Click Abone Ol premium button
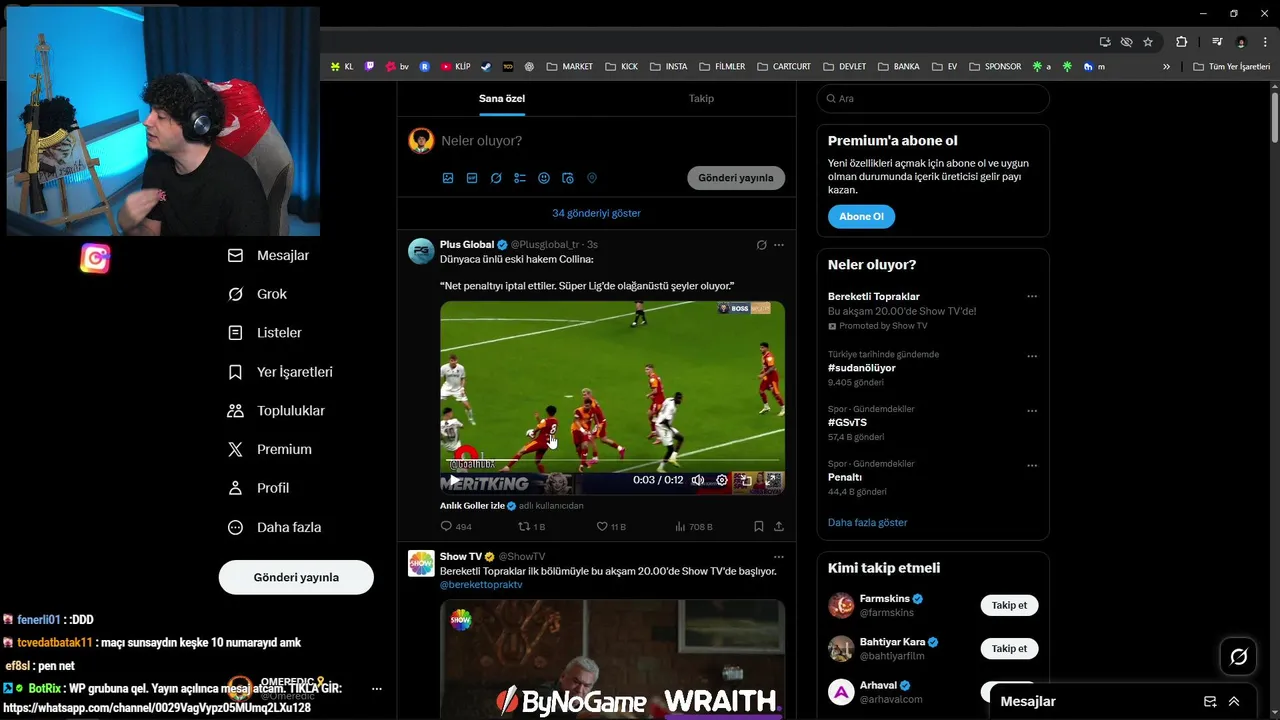 point(861,217)
